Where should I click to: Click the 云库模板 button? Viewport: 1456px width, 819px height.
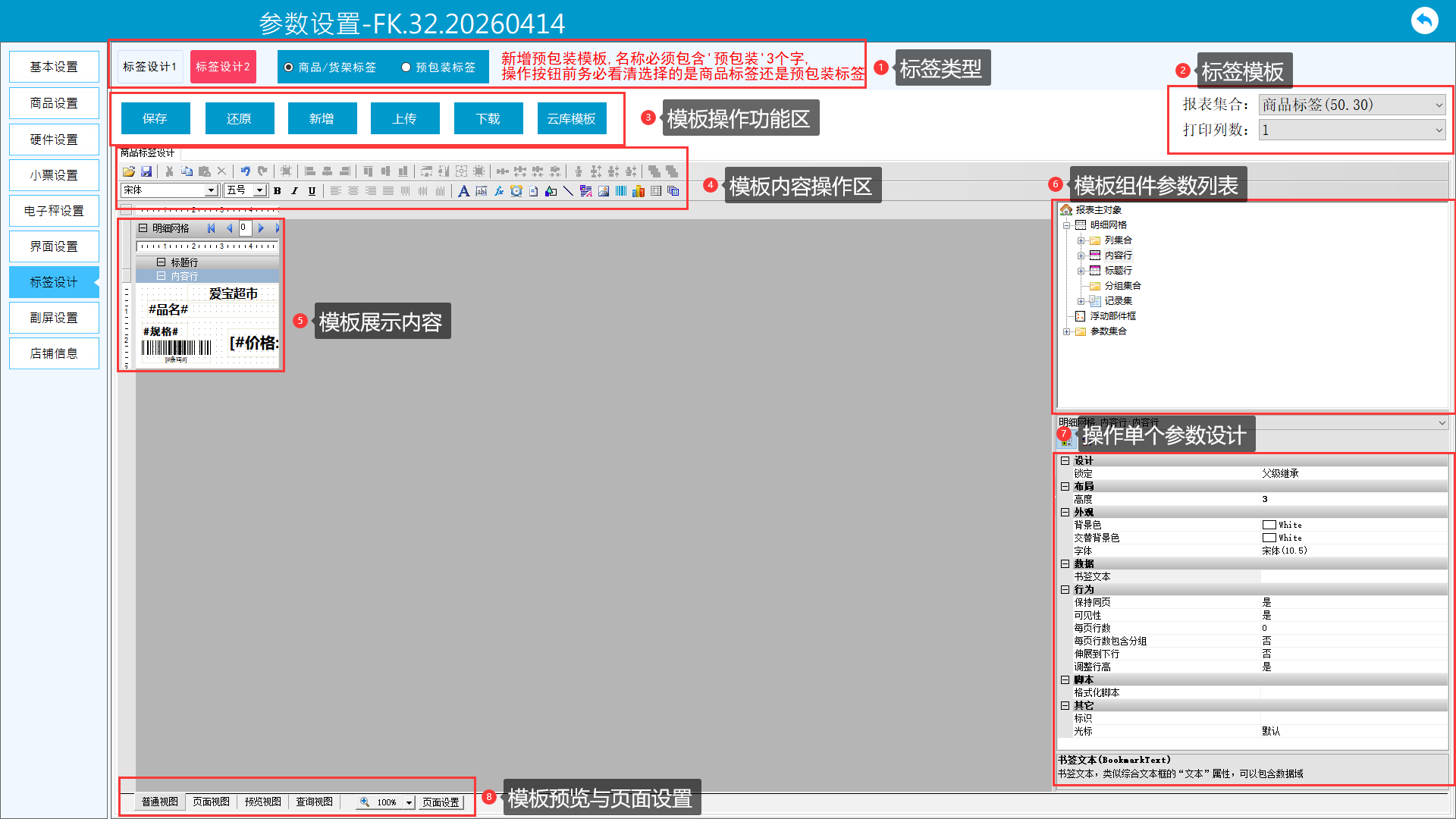coord(571,119)
